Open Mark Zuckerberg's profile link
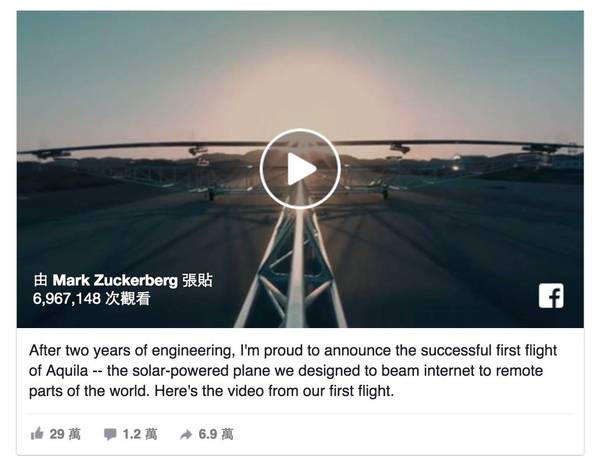This screenshot has height=466, width=600. [115, 279]
